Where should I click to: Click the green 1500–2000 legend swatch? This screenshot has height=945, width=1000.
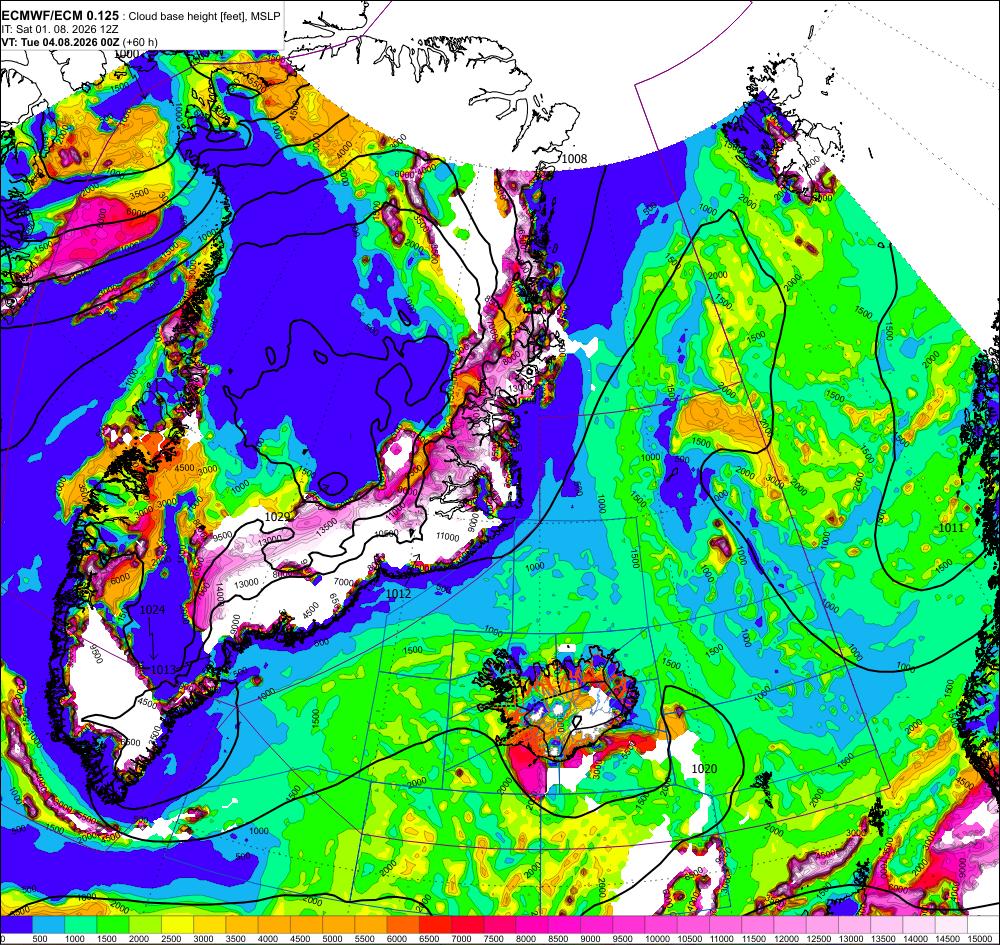pos(113,925)
